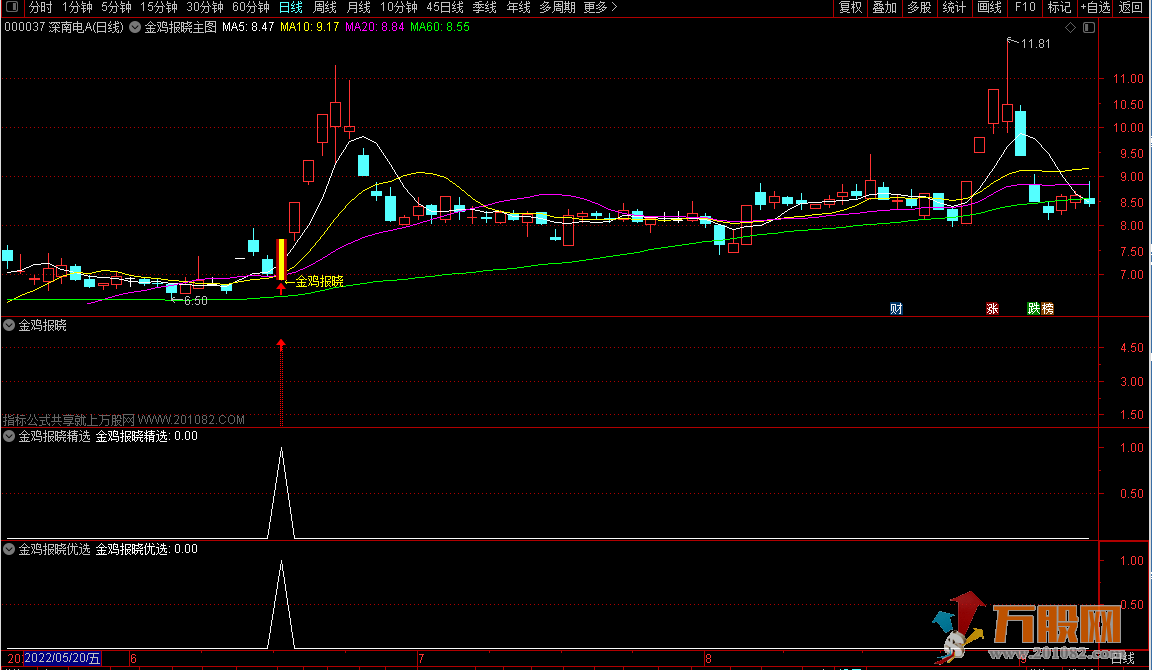Screen dimensions: 1152x670
Task: Switch to the 30分钟 period tab
Action: (x=205, y=7)
